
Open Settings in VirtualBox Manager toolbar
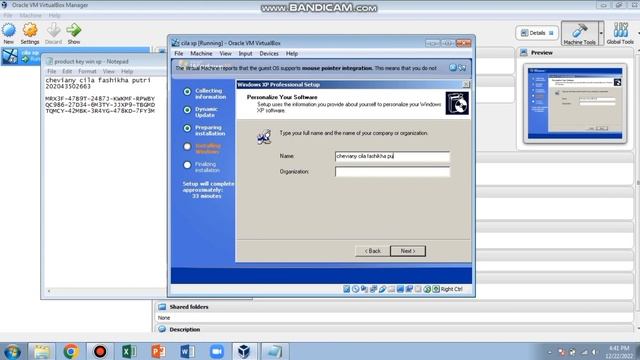pos(30,33)
